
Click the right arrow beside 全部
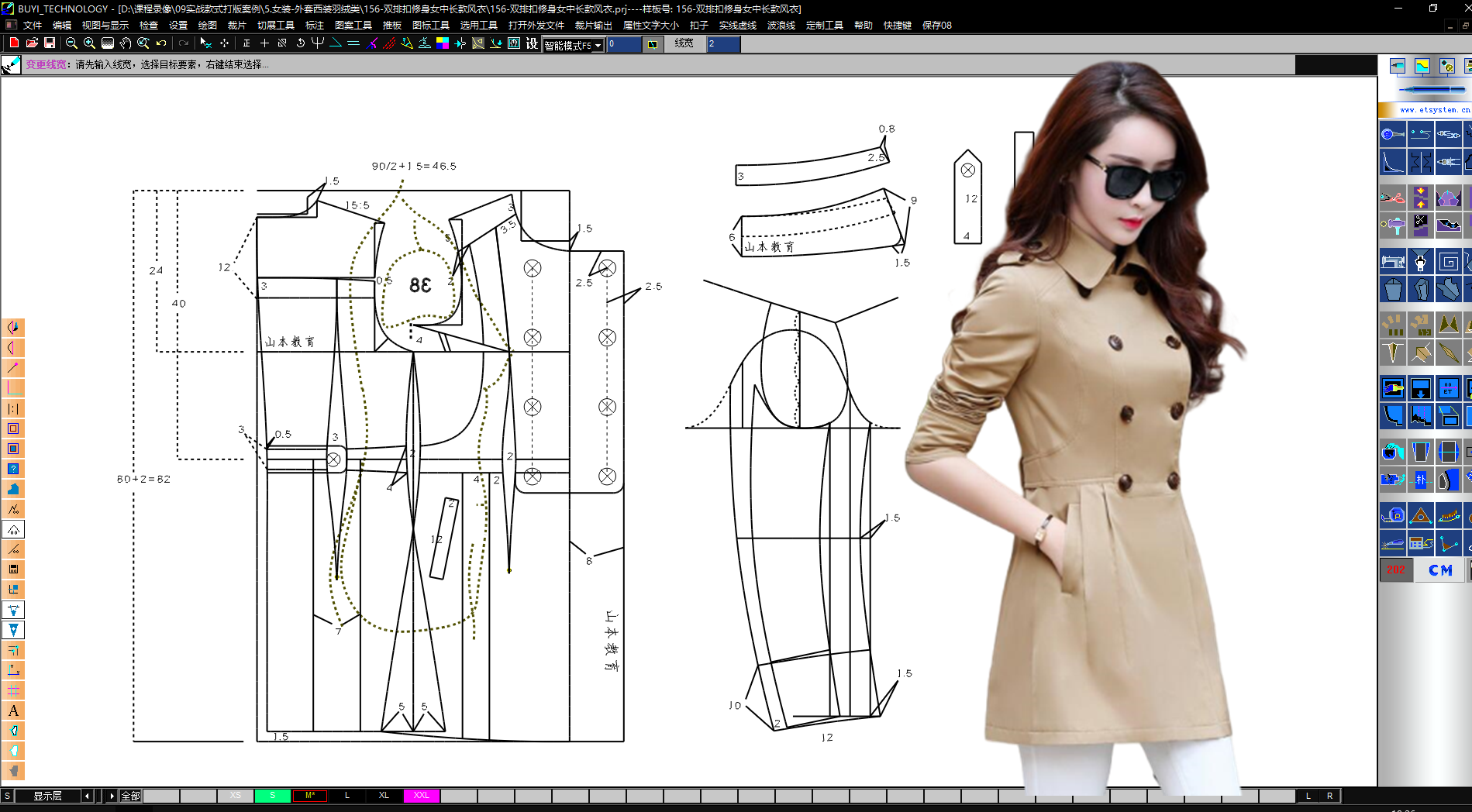[x=112, y=796]
